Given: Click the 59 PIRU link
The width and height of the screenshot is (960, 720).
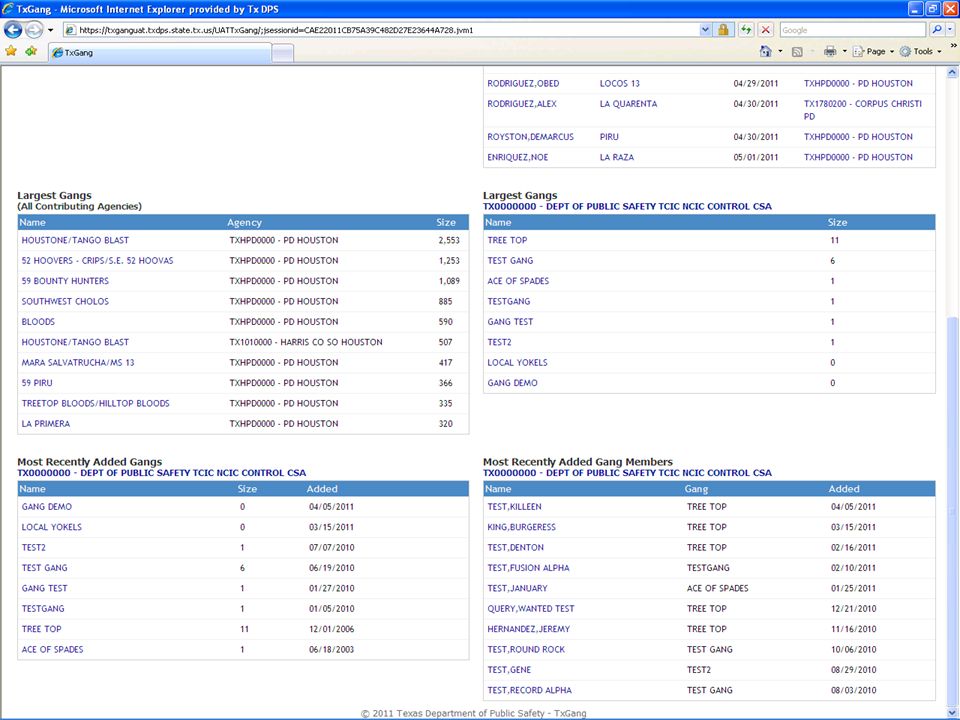Looking at the screenshot, I should click(37, 383).
